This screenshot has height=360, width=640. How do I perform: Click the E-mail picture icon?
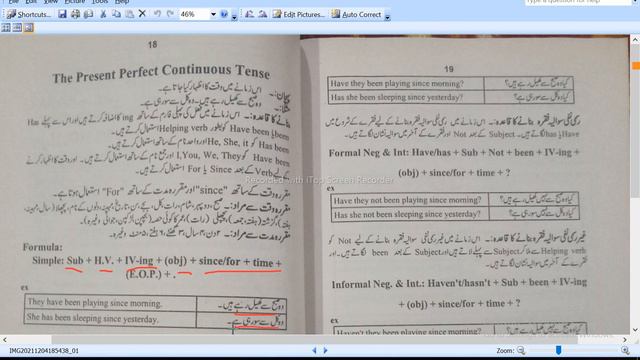pos(89,14)
